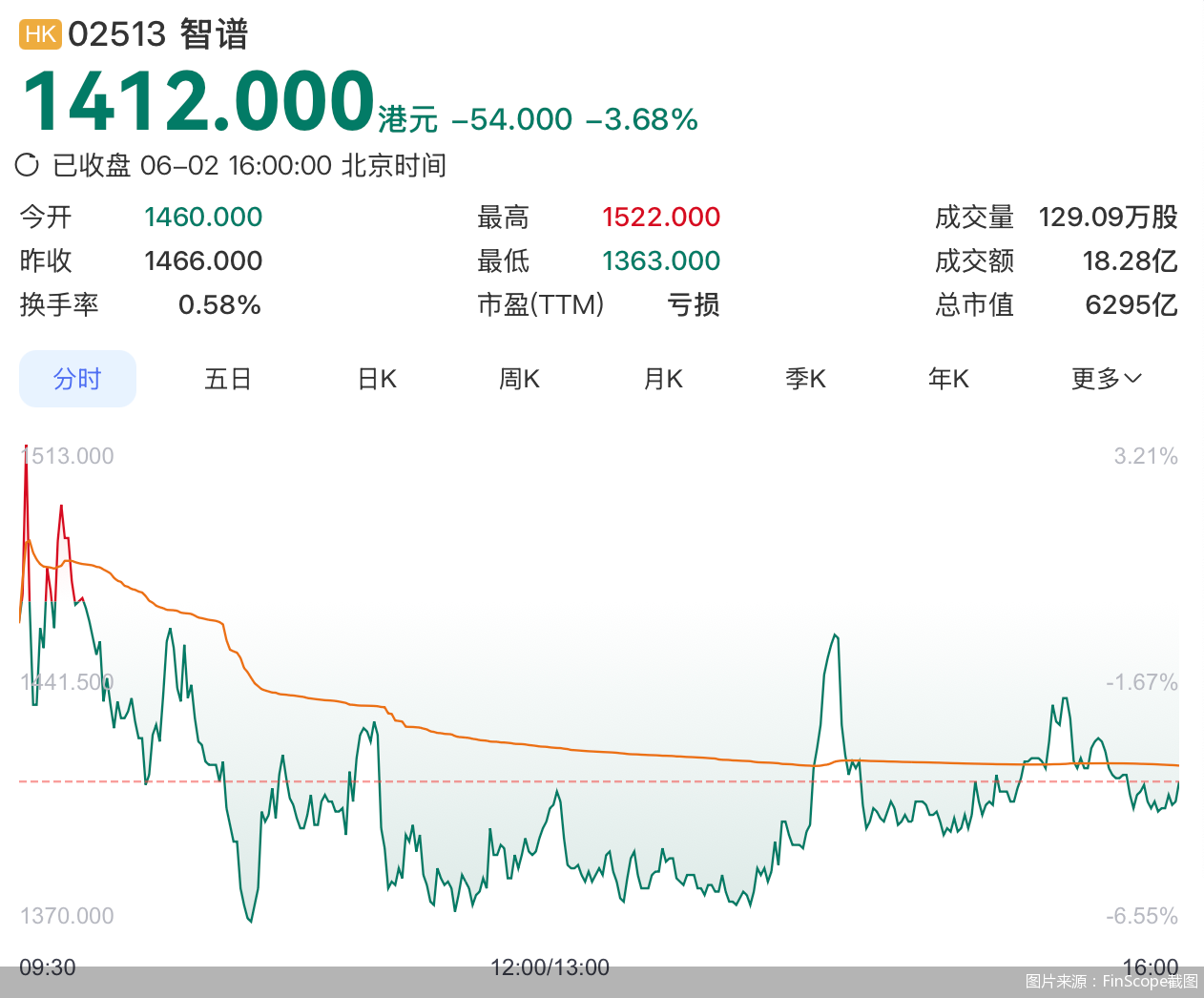1204x998 pixels.
Task: Click the 昨收 value 1466.000
Action: pyautogui.click(x=203, y=261)
